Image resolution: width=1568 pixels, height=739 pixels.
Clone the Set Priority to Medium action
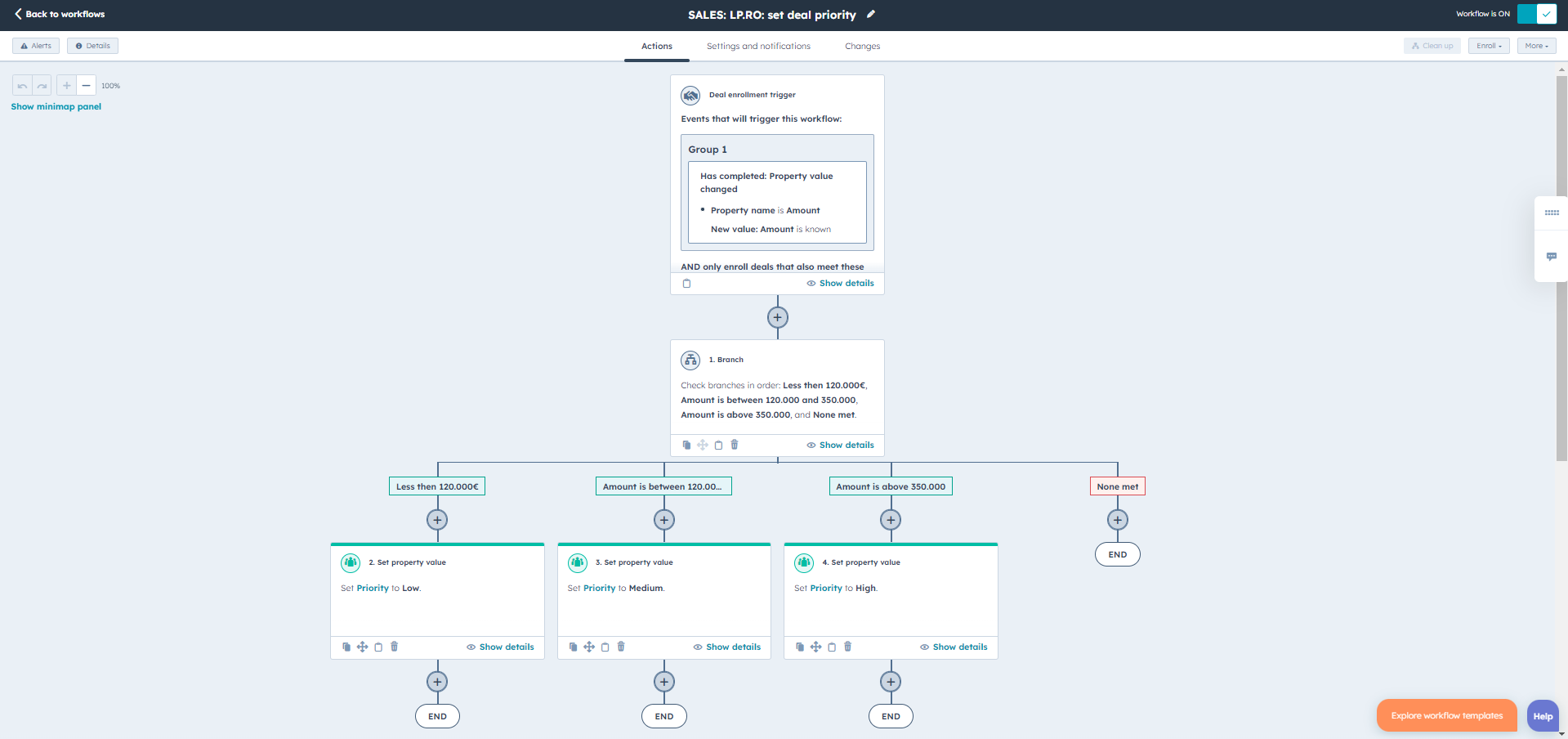(573, 647)
